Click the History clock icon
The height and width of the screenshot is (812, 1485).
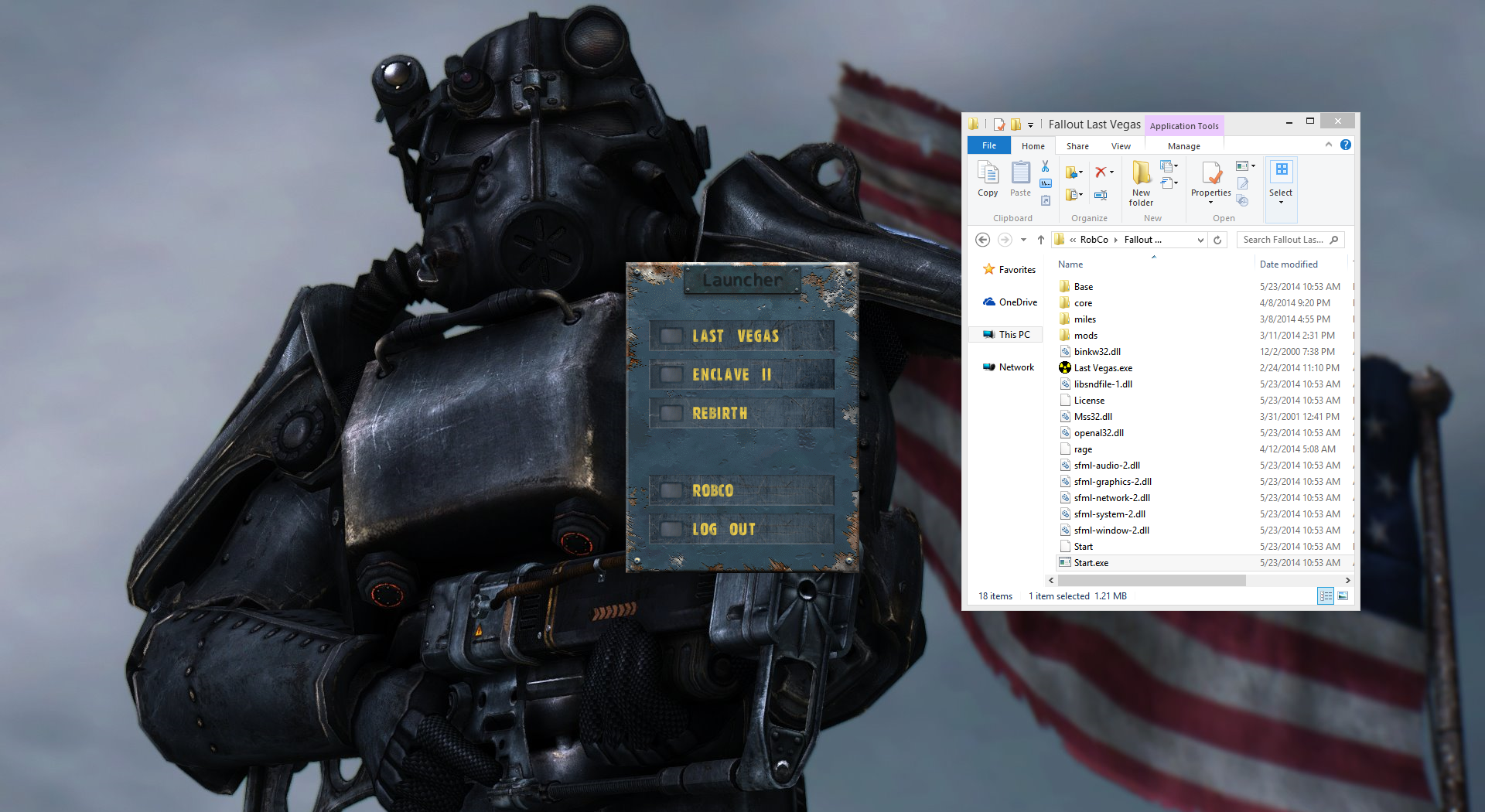(1242, 201)
